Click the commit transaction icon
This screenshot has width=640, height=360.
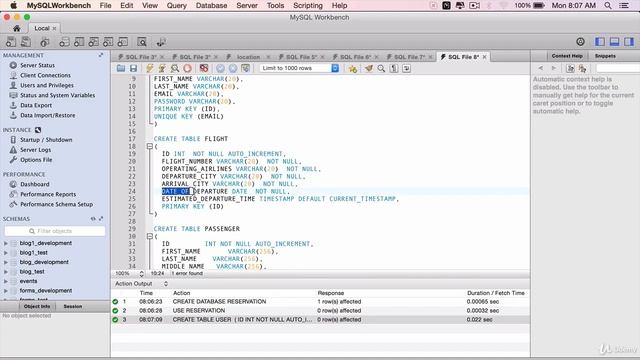point(220,68)
